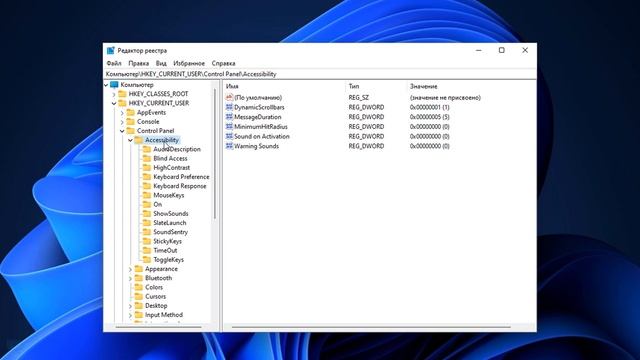Click the string icon of (По умолчанию)
640x360 pixels.
(x=229, y=98)
